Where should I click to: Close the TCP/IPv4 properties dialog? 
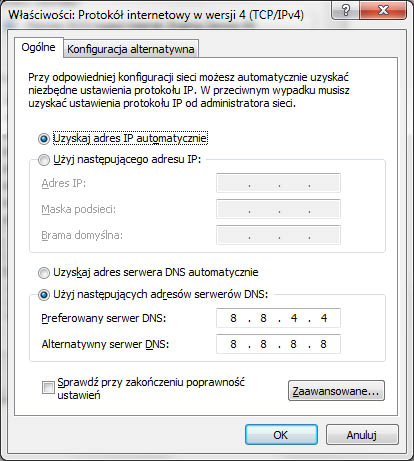(383, 10)
